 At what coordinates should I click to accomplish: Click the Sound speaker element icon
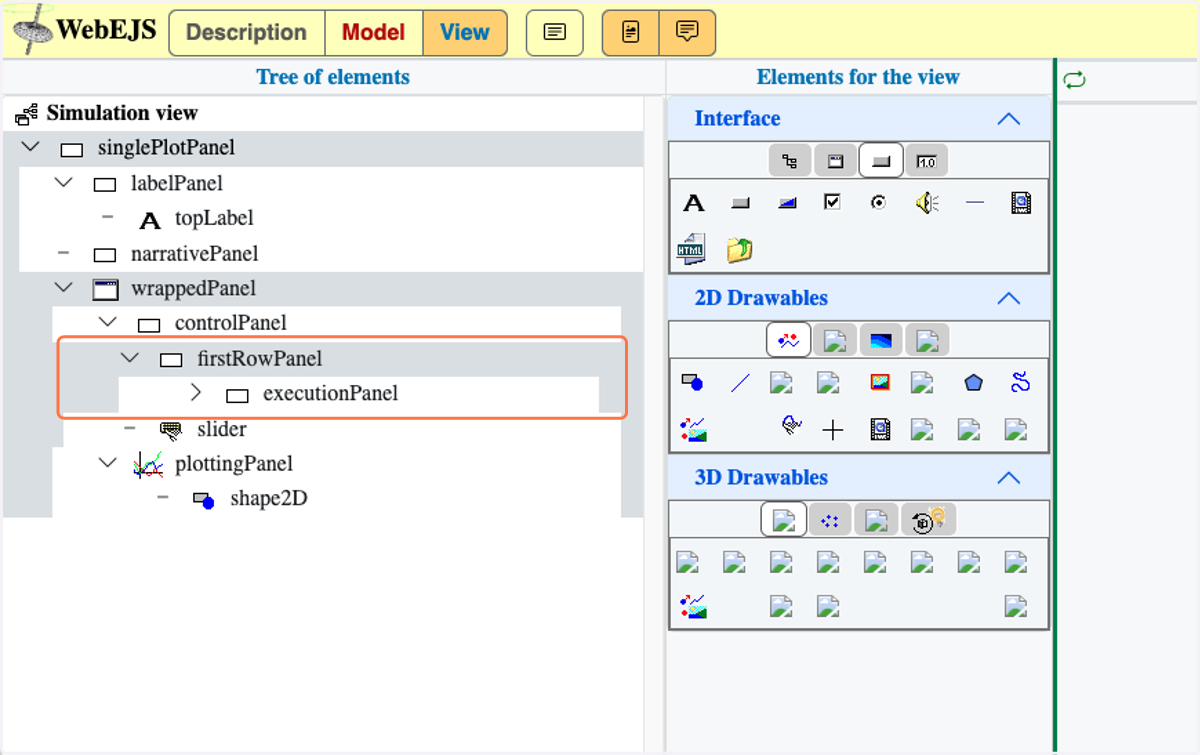[927, 203]
